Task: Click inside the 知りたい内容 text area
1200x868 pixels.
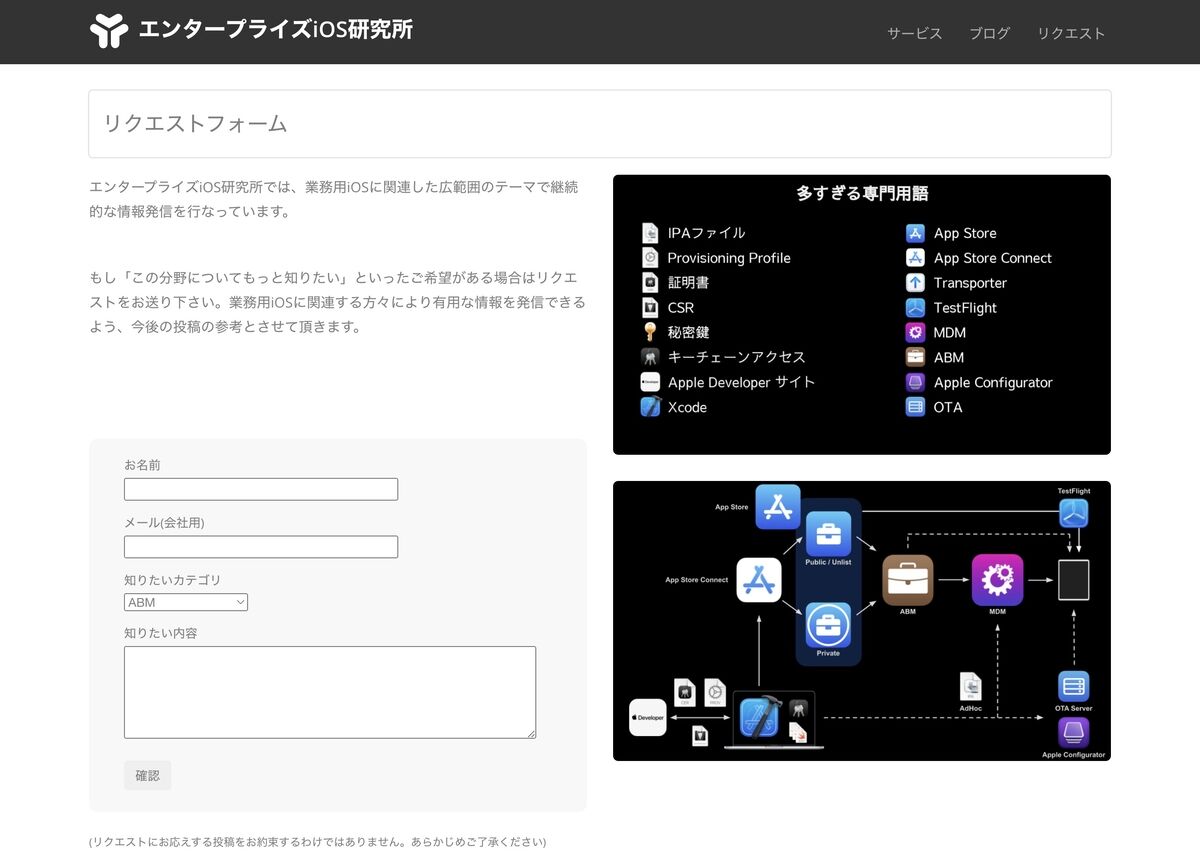Action: click(330, 692)
